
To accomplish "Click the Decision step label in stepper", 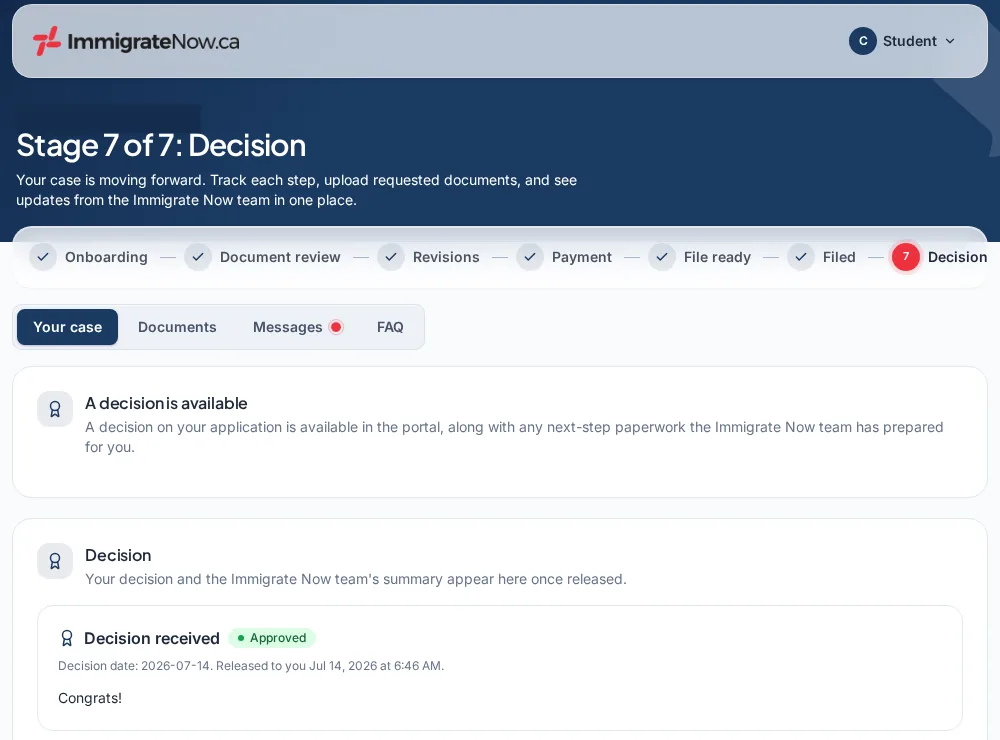I will 957,257.
